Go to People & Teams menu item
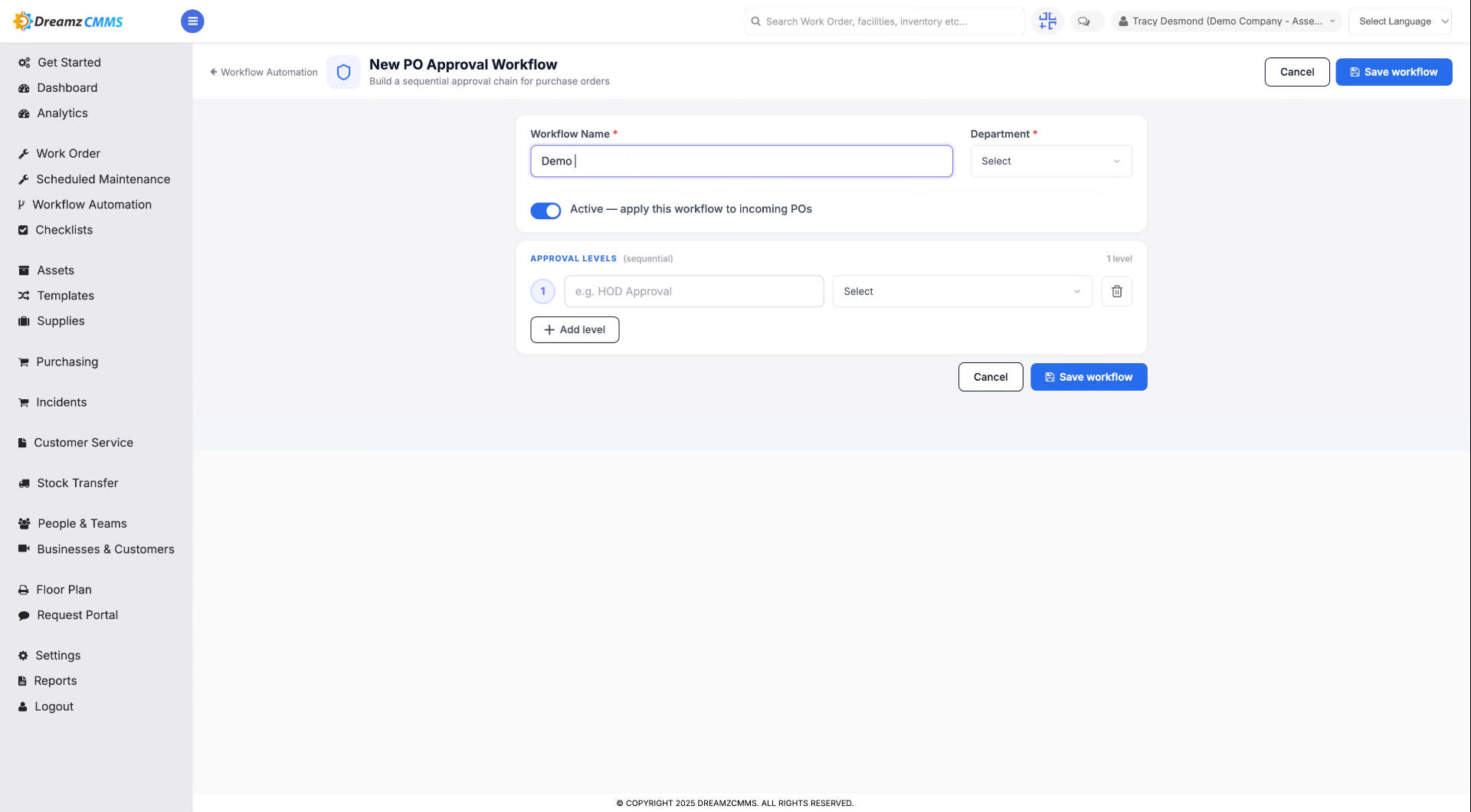Viewport: 1471px width, 812px height. click(73, 524)
